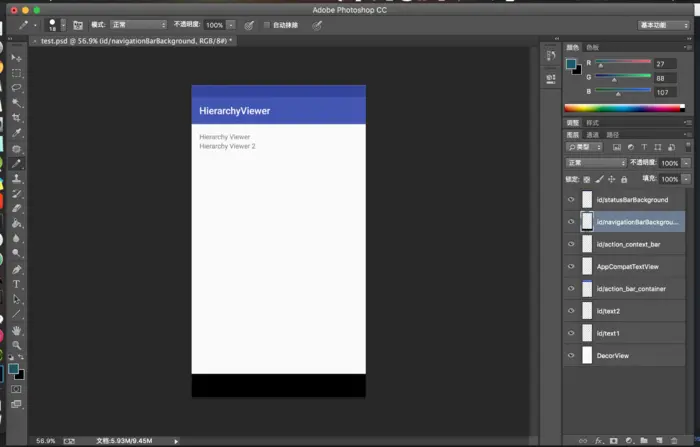The height and width of the screenshot is (447, 700).
Task: Click the G value field showing 88
Action: (665, 78)
